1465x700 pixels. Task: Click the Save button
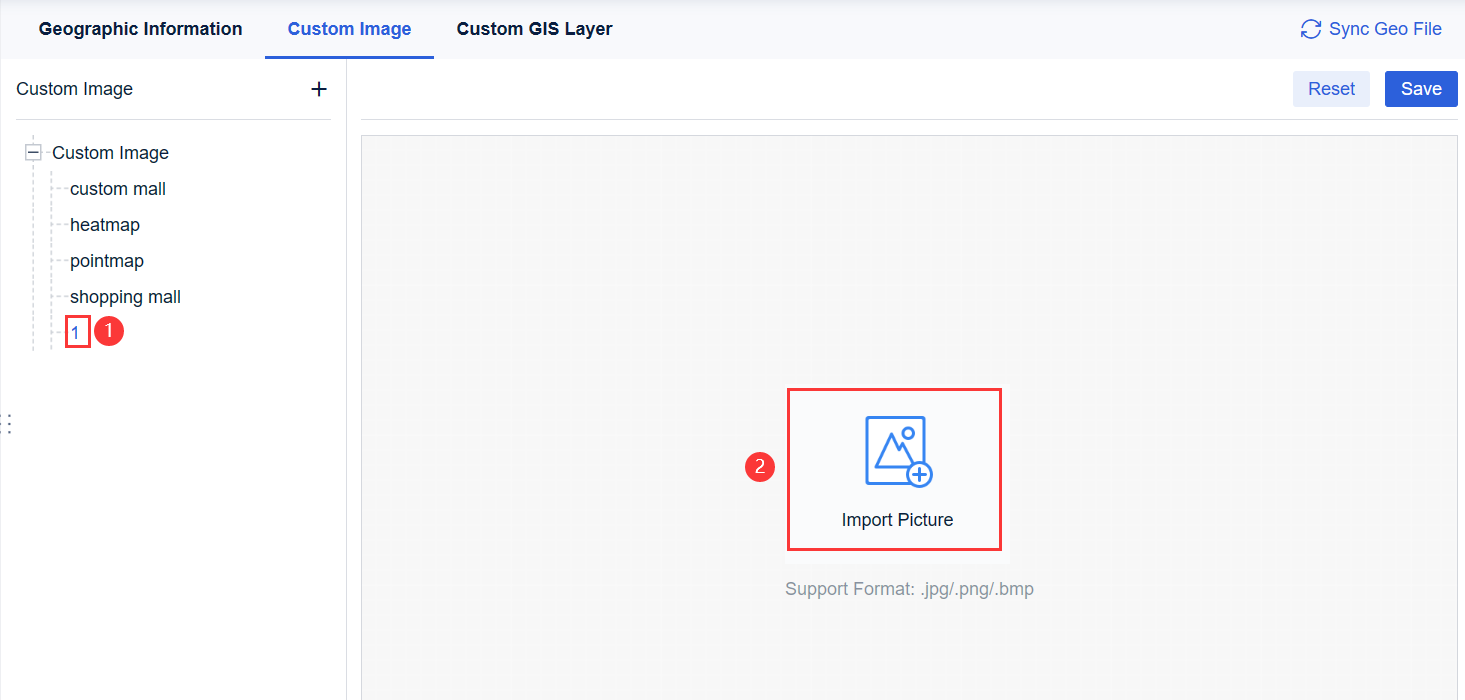(1420, 88)
